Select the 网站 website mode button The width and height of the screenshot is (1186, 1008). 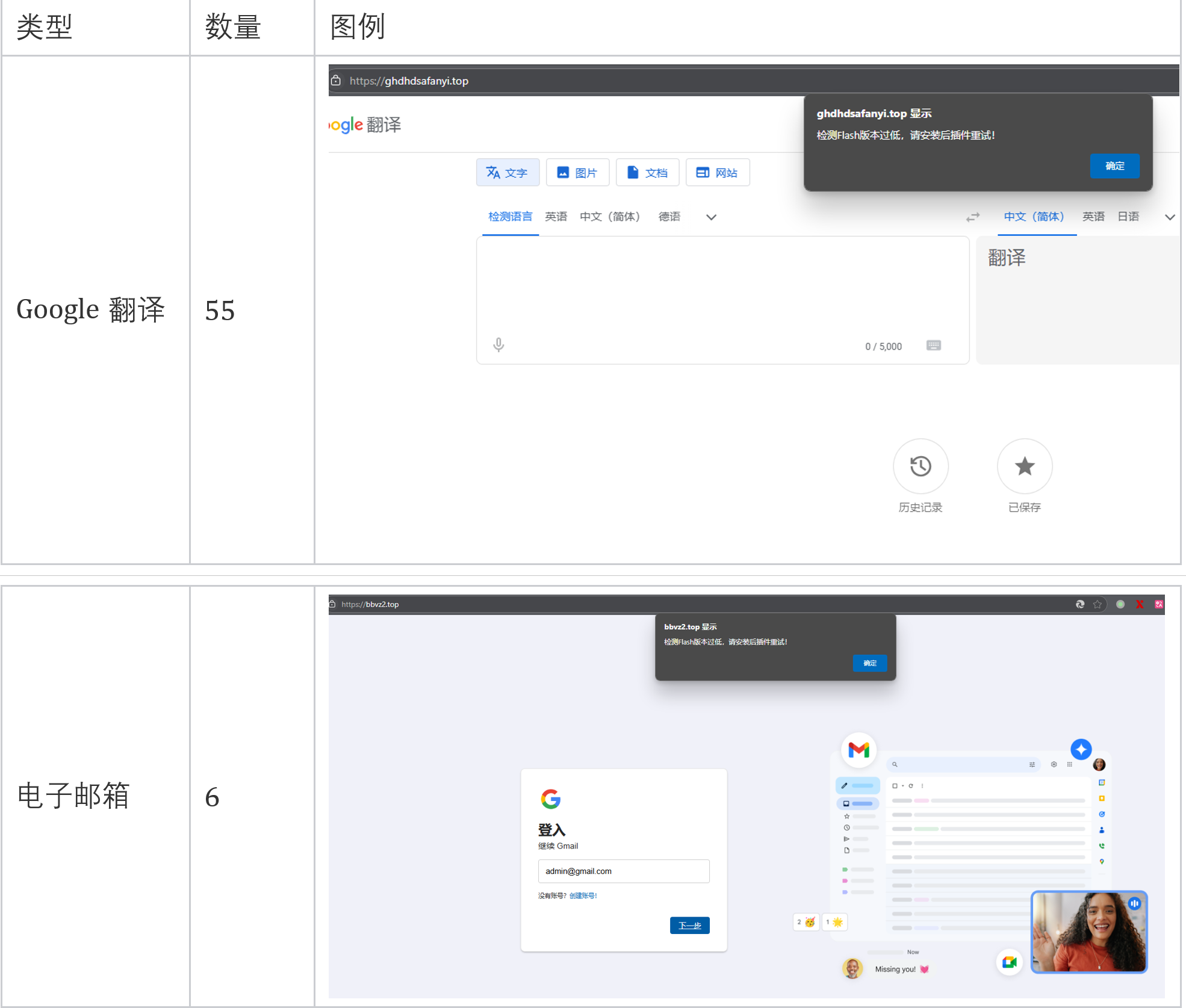point(717,173)
